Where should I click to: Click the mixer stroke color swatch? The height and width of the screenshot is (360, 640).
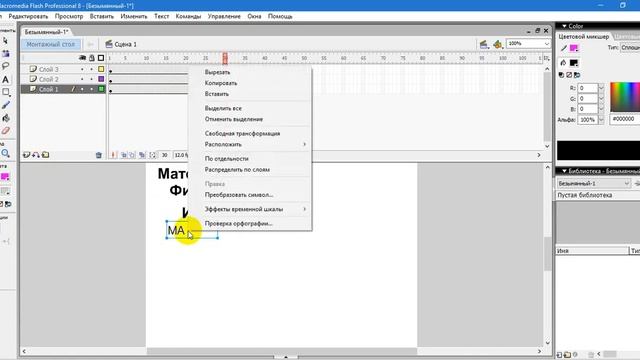pyautogui.click(x=574, y=49)
